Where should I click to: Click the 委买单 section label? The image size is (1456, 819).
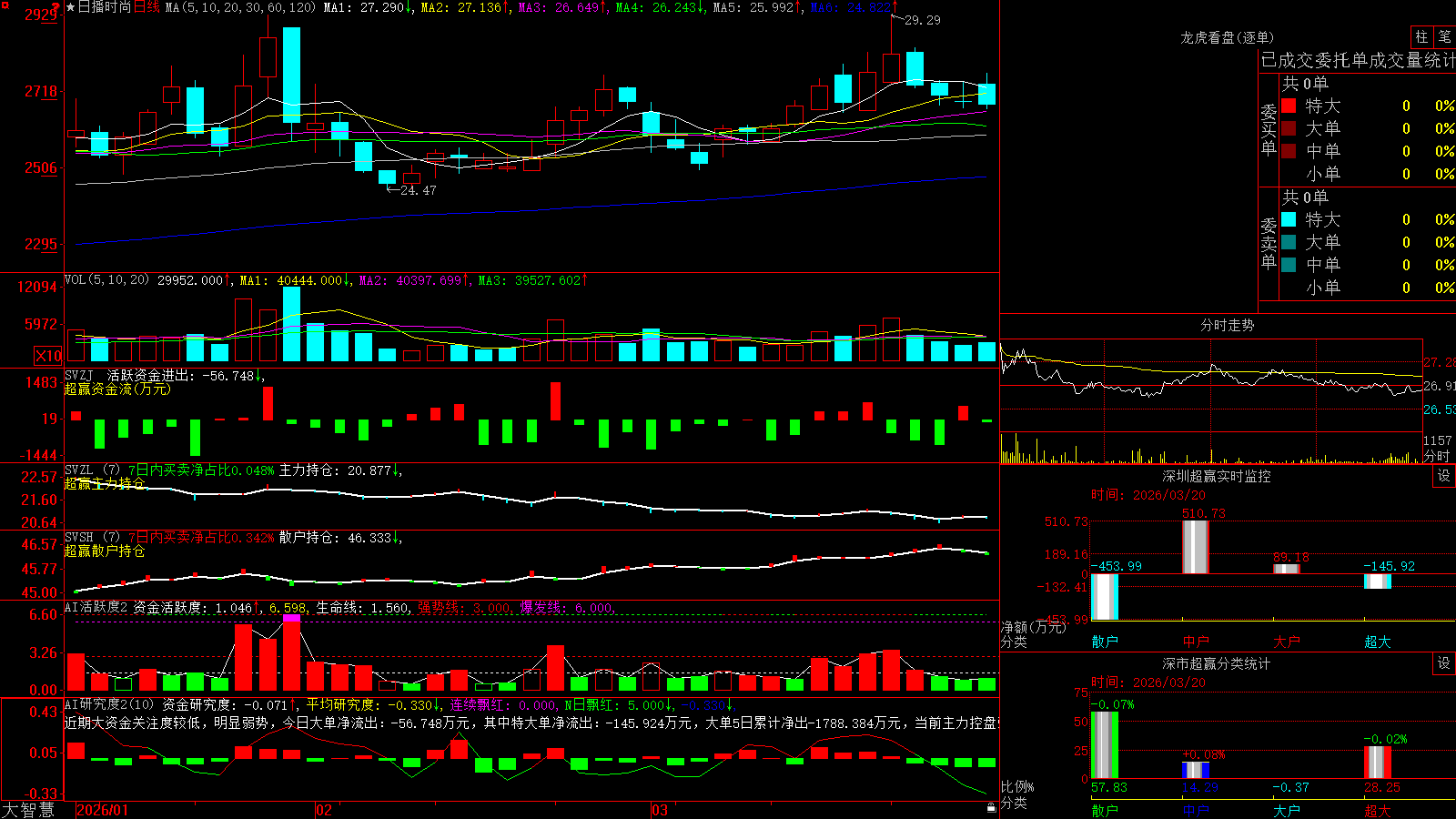coord(1269,130)
